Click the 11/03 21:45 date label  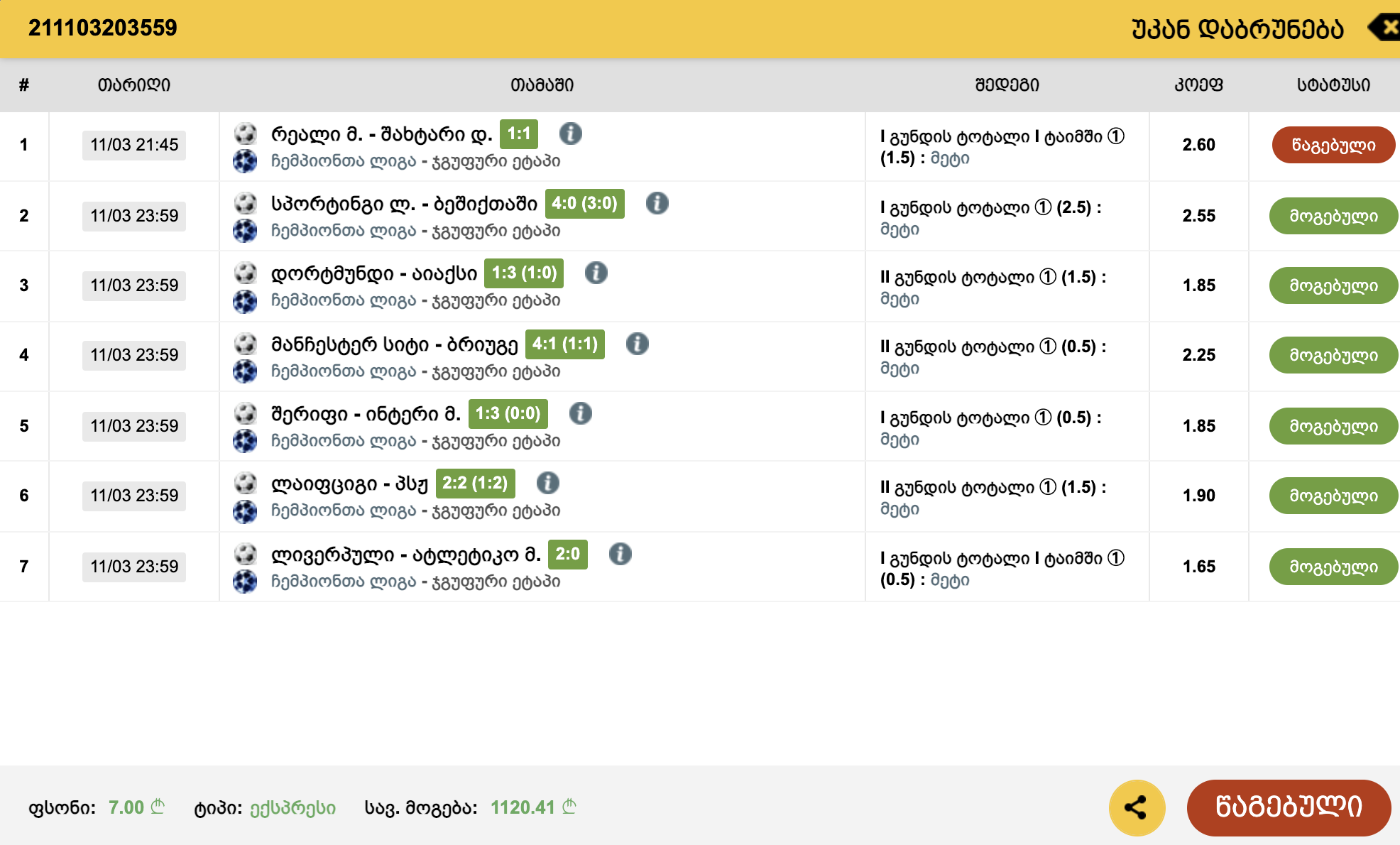click(x=133, y=145)
